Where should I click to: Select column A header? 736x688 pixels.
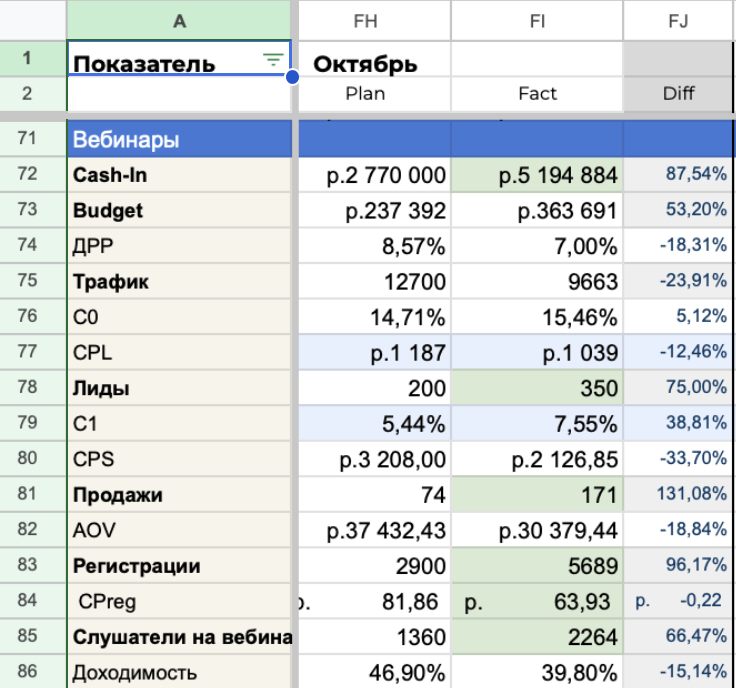(179, 21)
